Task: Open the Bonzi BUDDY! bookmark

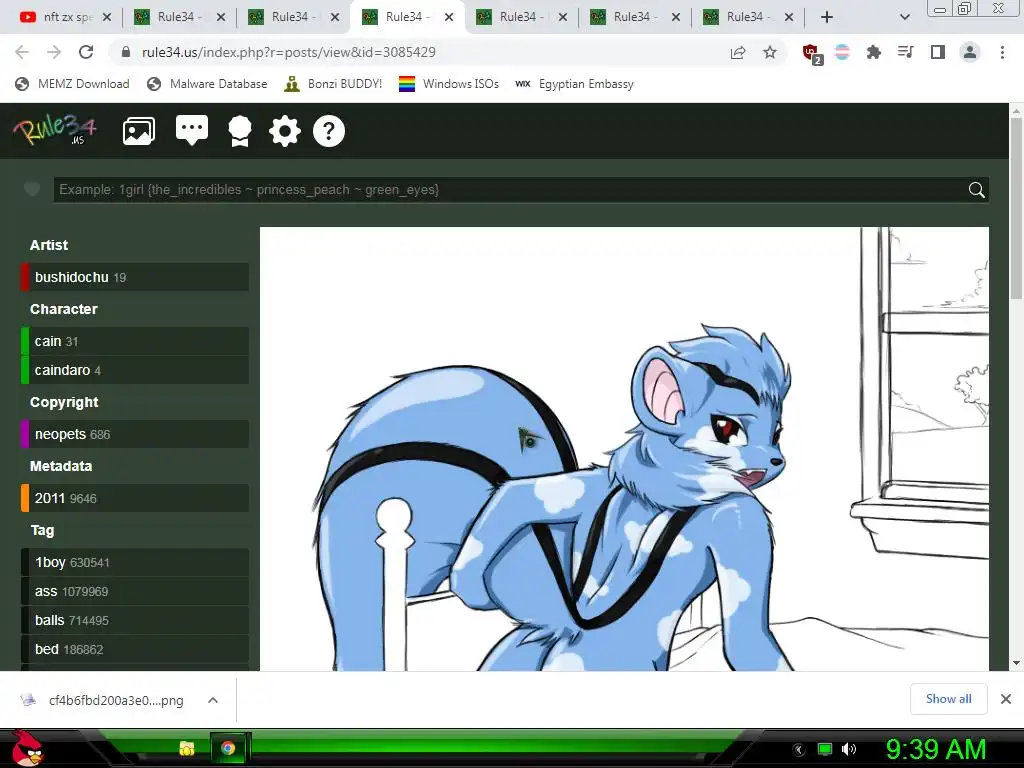Action: click(x=334, y=84)
